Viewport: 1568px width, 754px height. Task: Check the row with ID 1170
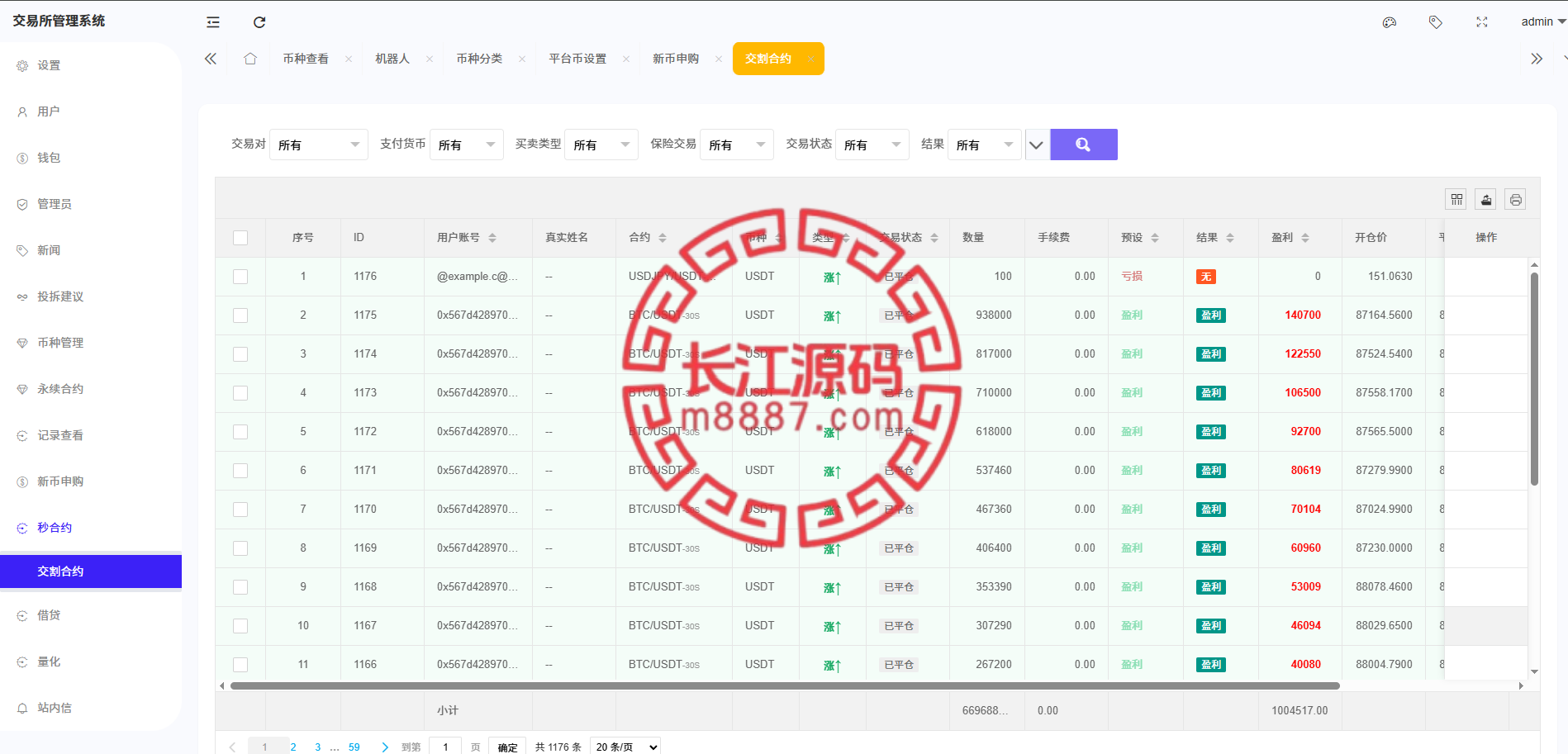240,510
